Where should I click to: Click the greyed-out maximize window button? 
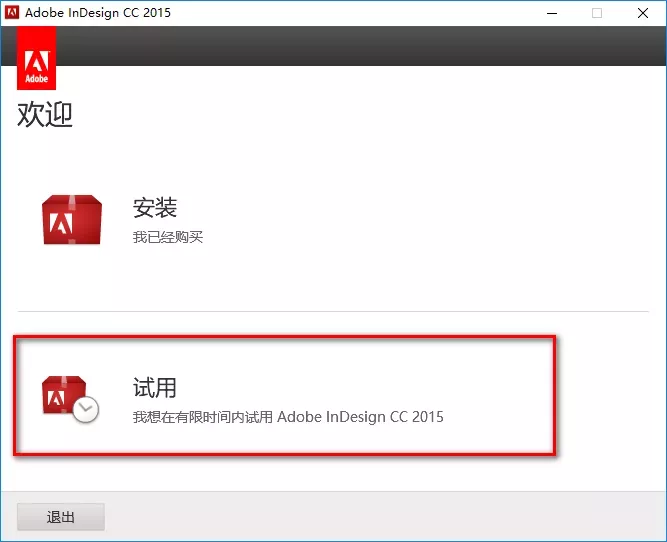point(597,13)
